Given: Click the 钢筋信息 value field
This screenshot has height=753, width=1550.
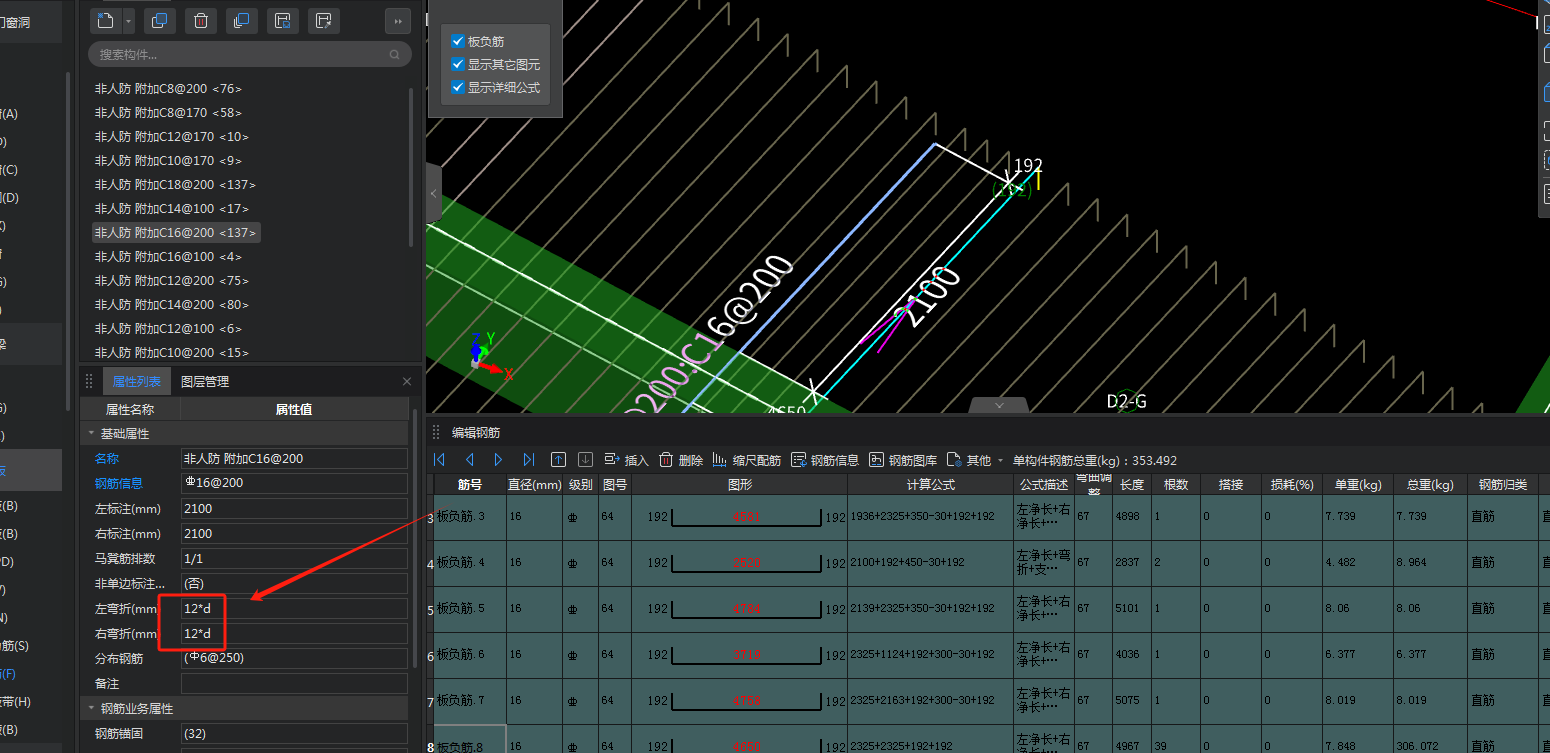Looking at the screenshot, I should coord(294,483).
